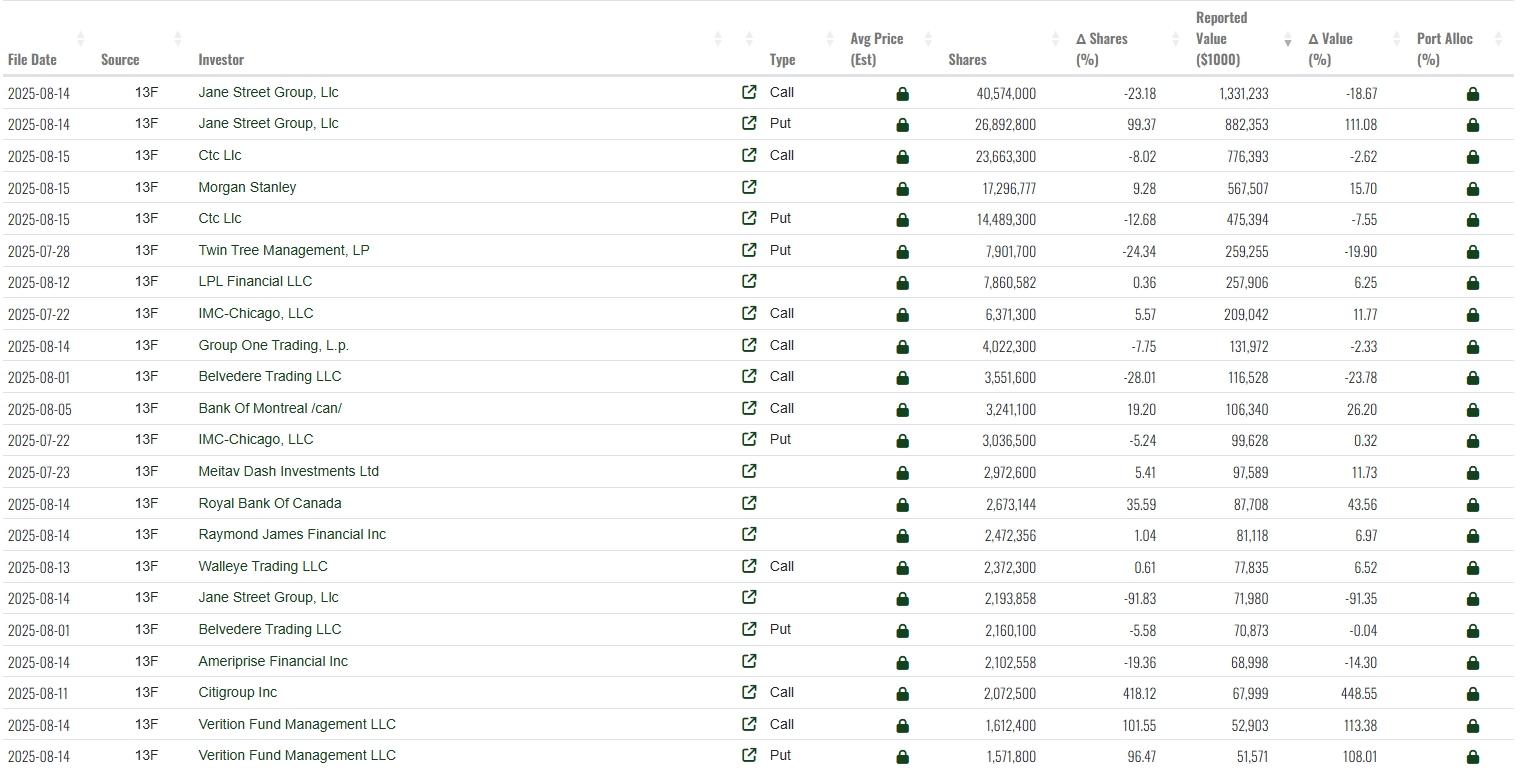The image size is (1531, 770).
Task: Sort by Δ Value (%) column header
Action: [x=1330, y=49]
